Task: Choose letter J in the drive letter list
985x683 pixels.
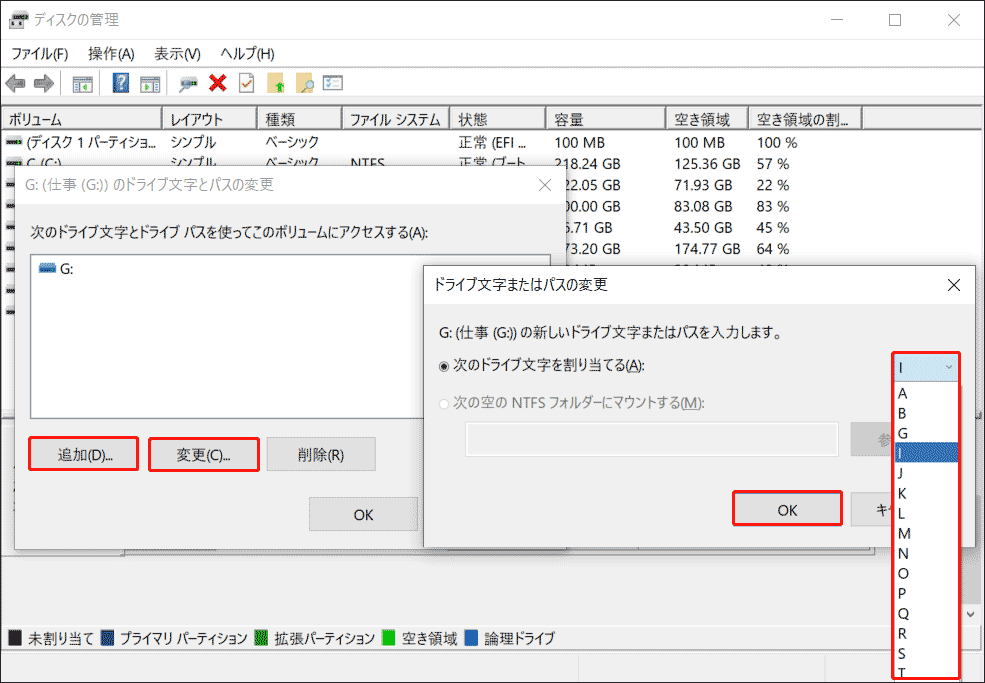Action: click(926, 473)
